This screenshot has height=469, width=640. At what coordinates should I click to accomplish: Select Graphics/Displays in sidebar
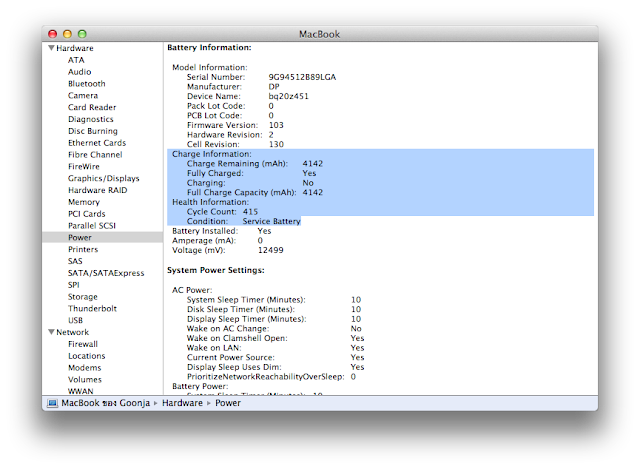[104, 178]
